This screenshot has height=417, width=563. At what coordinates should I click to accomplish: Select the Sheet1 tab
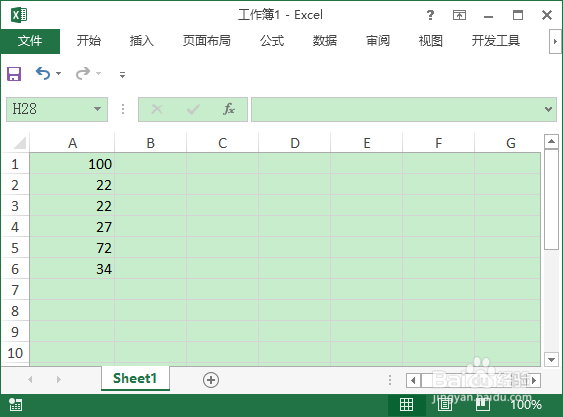point(135,378)
